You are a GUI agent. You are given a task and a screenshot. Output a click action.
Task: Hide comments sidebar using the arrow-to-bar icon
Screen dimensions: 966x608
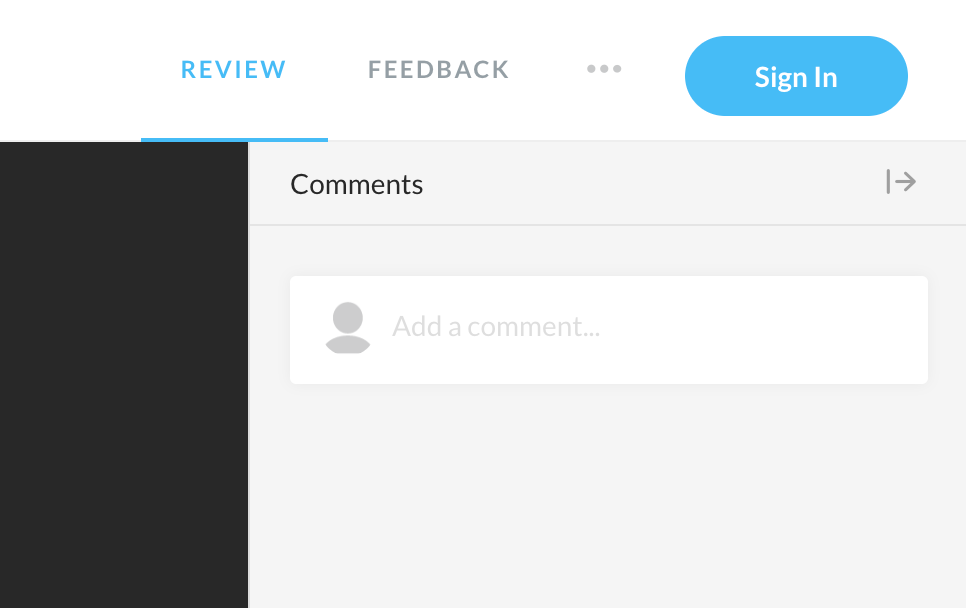coord(901,182)
